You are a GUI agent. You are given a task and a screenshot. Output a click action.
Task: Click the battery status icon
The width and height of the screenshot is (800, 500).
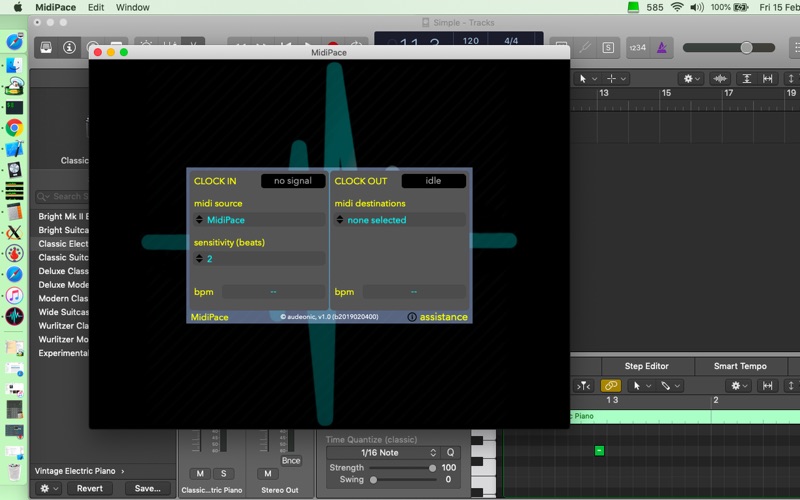(x=740, y=7)
